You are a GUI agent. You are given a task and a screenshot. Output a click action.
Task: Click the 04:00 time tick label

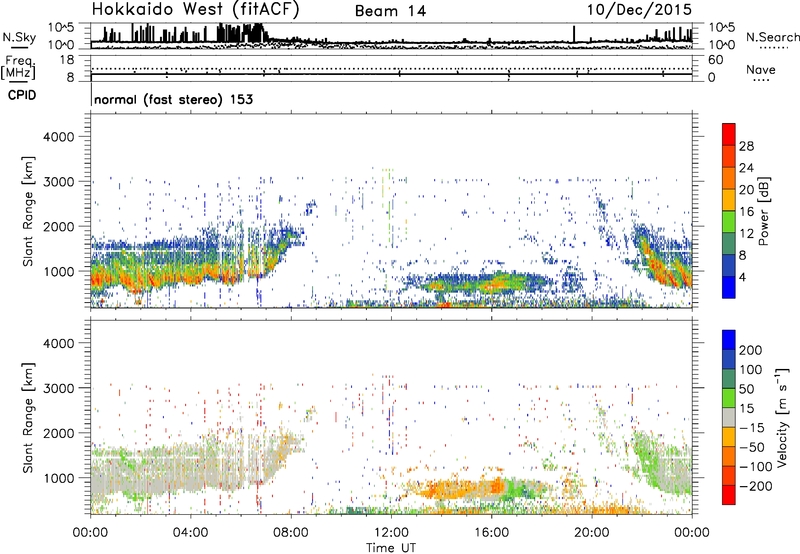point(190,533)
